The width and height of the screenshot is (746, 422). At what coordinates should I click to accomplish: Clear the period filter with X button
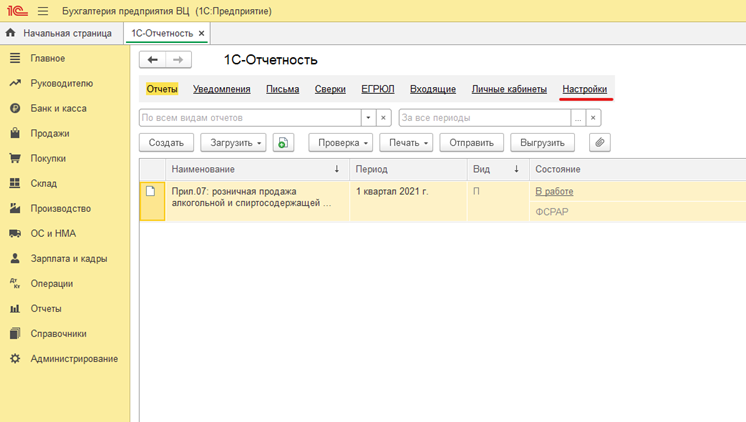[593, 118]
